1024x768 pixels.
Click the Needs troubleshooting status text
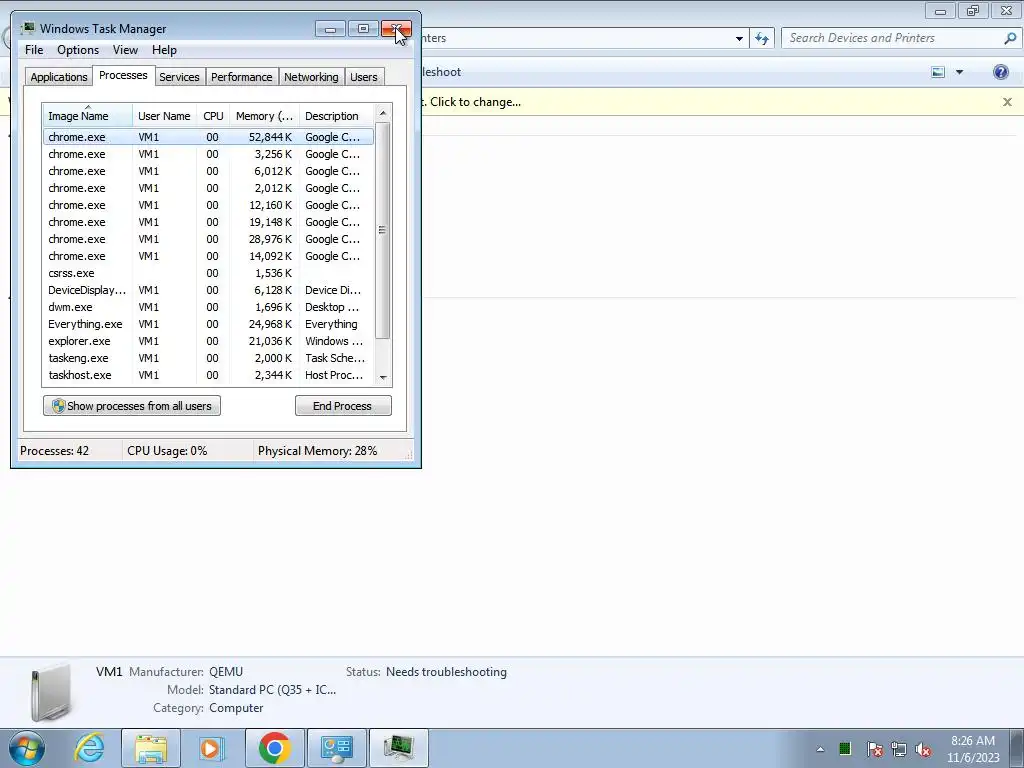(446, 672)
